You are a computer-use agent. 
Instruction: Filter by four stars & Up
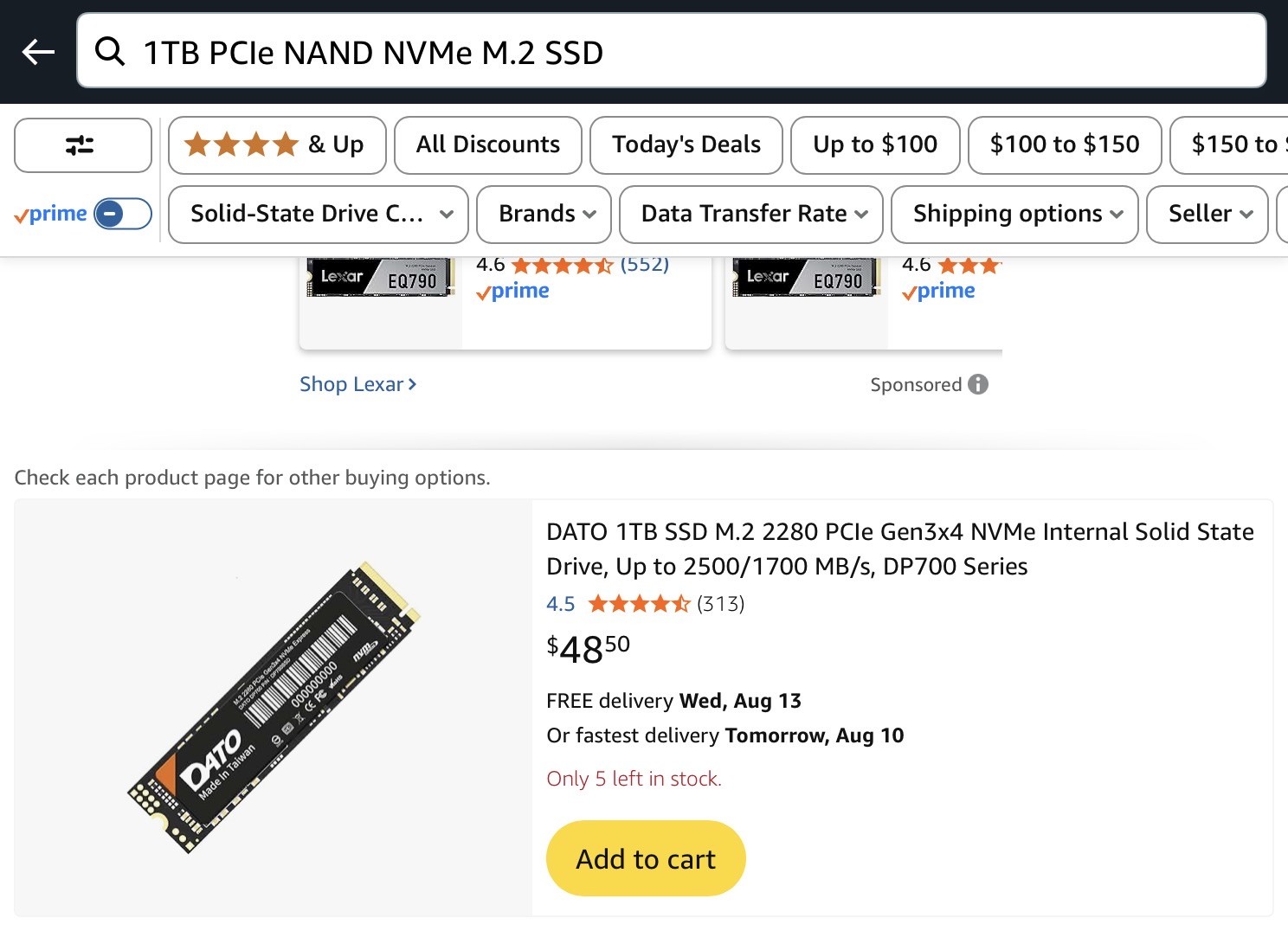(276, 144)
